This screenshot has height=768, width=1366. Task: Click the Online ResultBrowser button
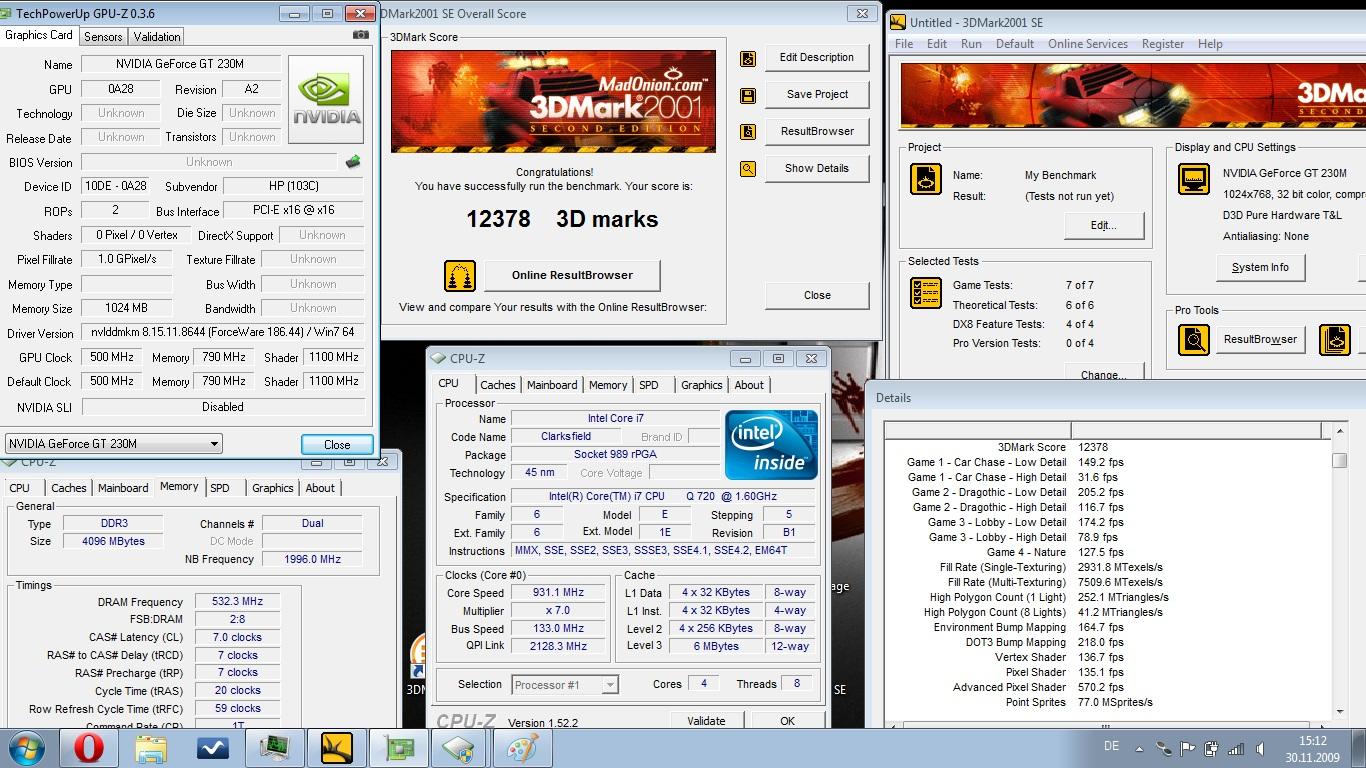572,276
